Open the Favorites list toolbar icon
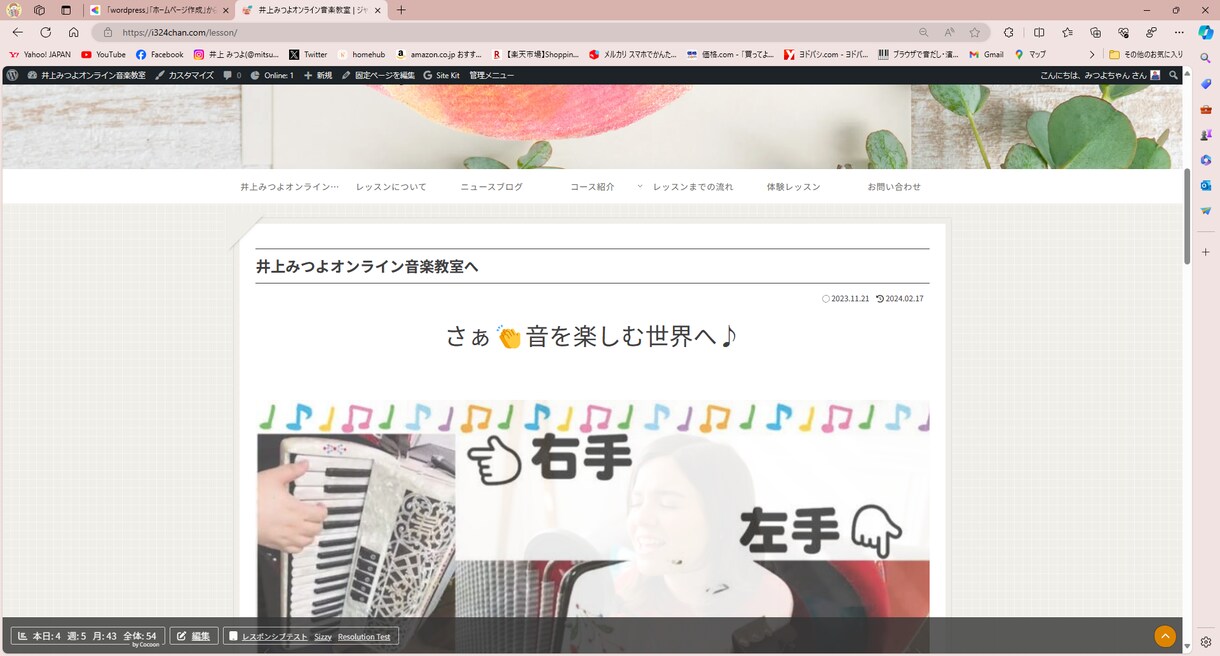Image resolution: width=1220 pixels, height=656 pixels. click(x=1067, y=32)
